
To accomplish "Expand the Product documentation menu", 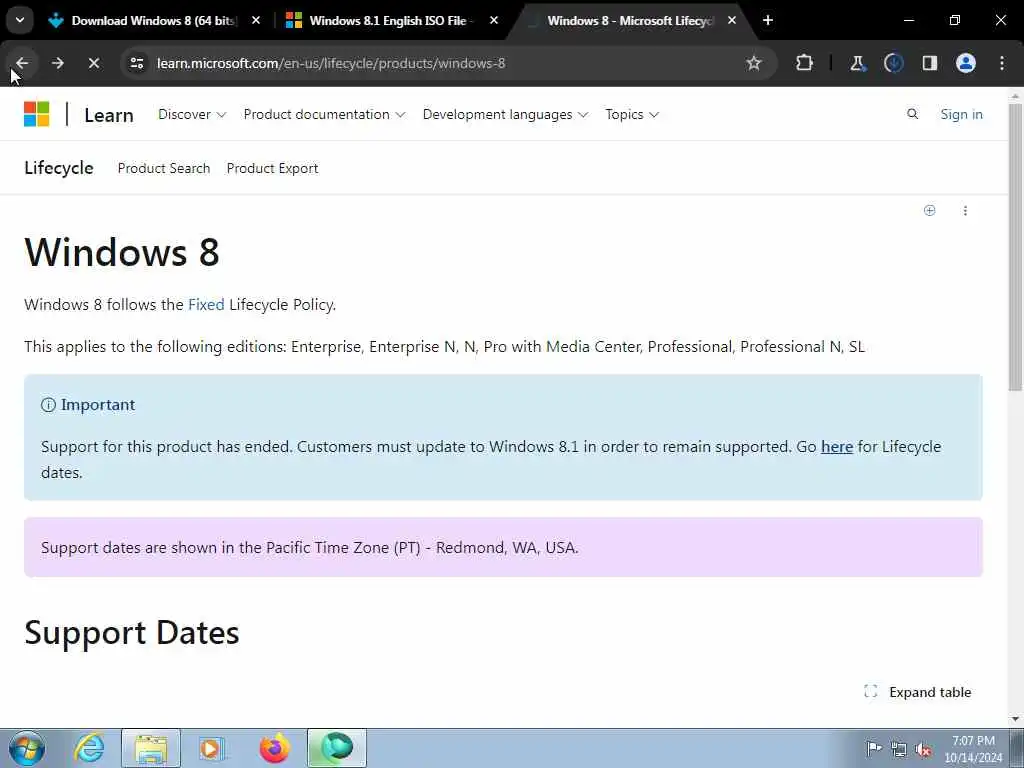I will [x=325, y=114].
